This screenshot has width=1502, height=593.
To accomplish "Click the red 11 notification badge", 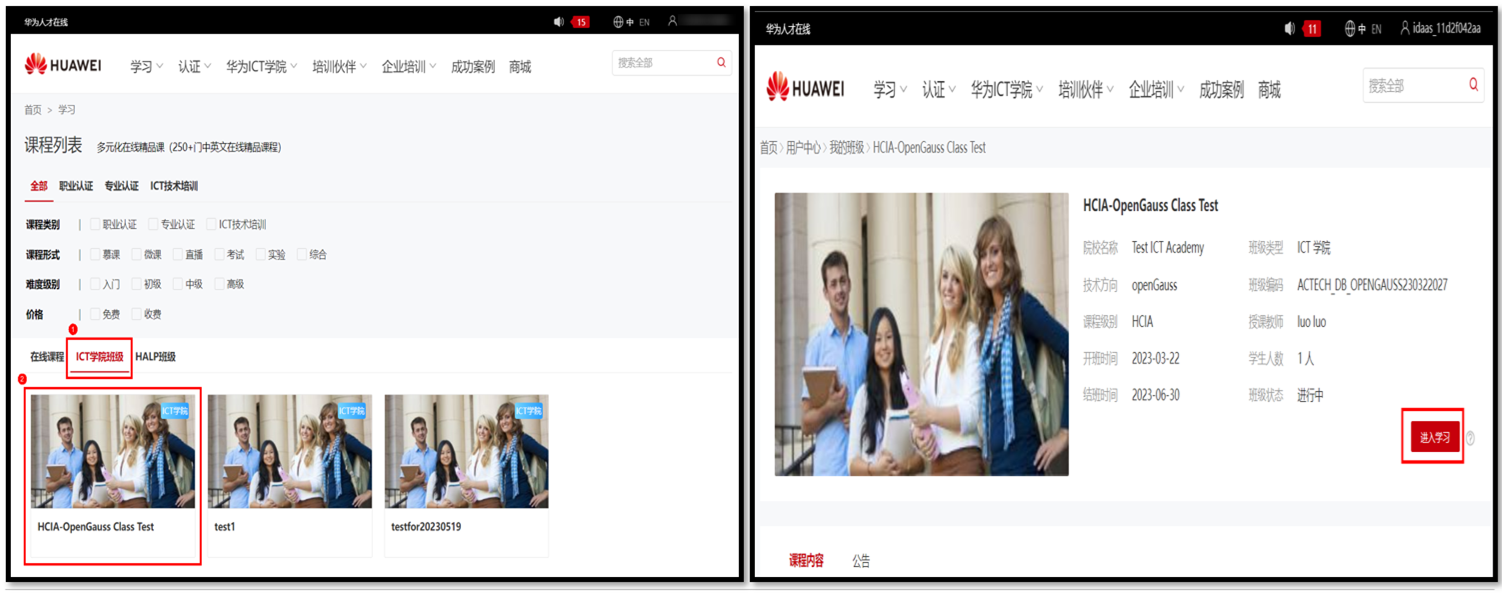I will pyautogui.click(x=1312, y=29).
